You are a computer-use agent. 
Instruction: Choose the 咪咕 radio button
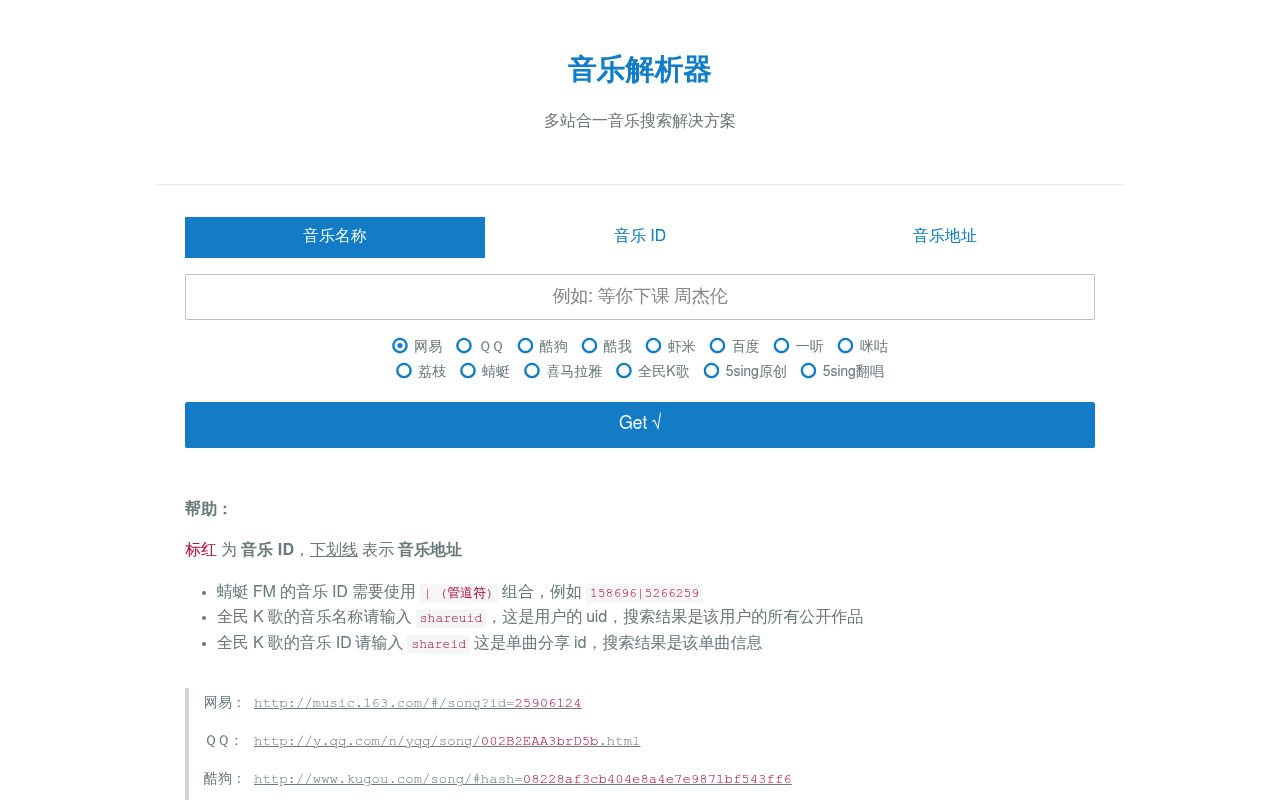845,346
